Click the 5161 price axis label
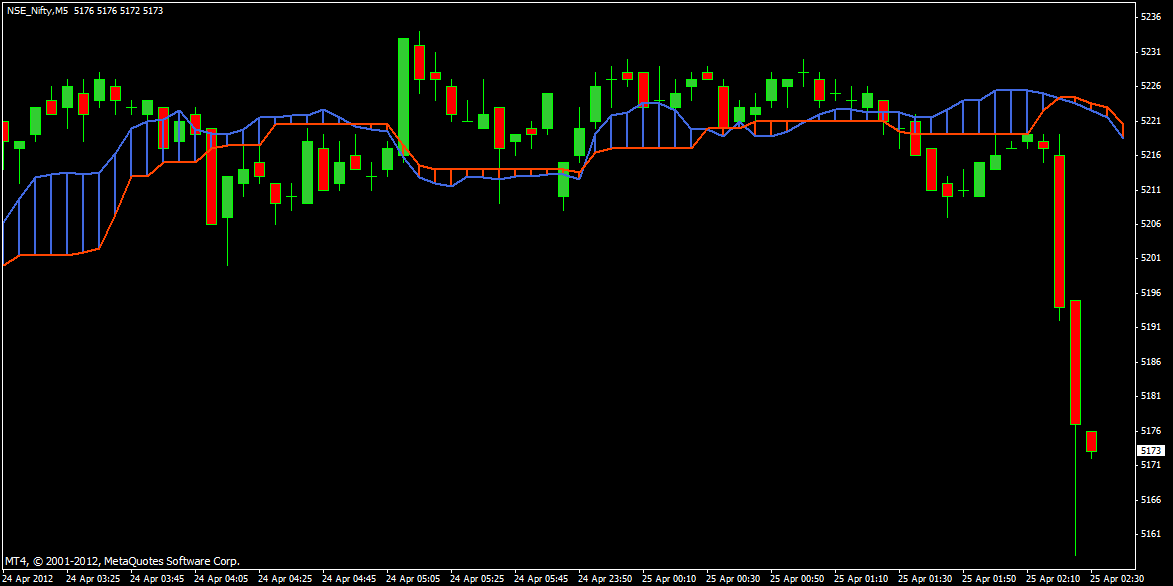This screenshot has width=1173, height=586. click(1150, 534)
